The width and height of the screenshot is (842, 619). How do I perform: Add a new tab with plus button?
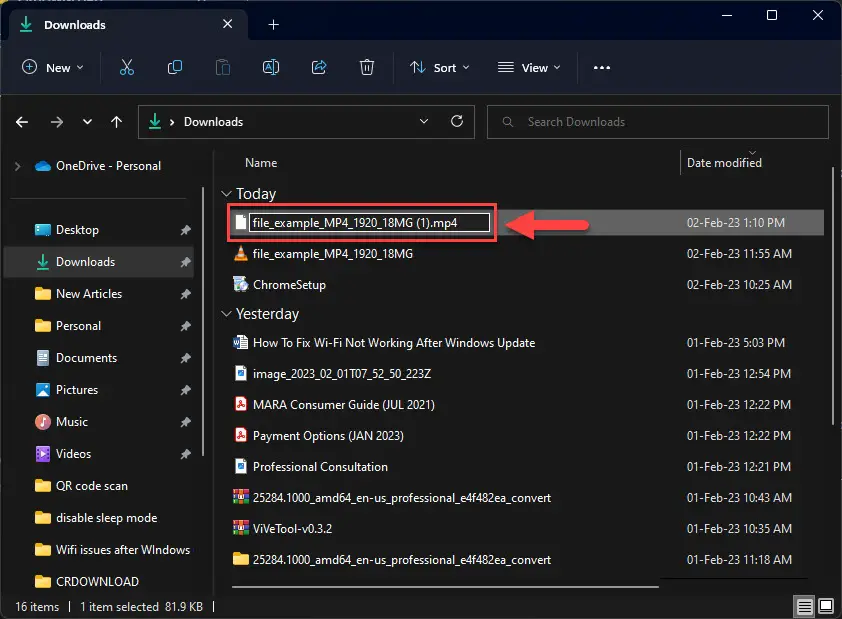point(274,25)
